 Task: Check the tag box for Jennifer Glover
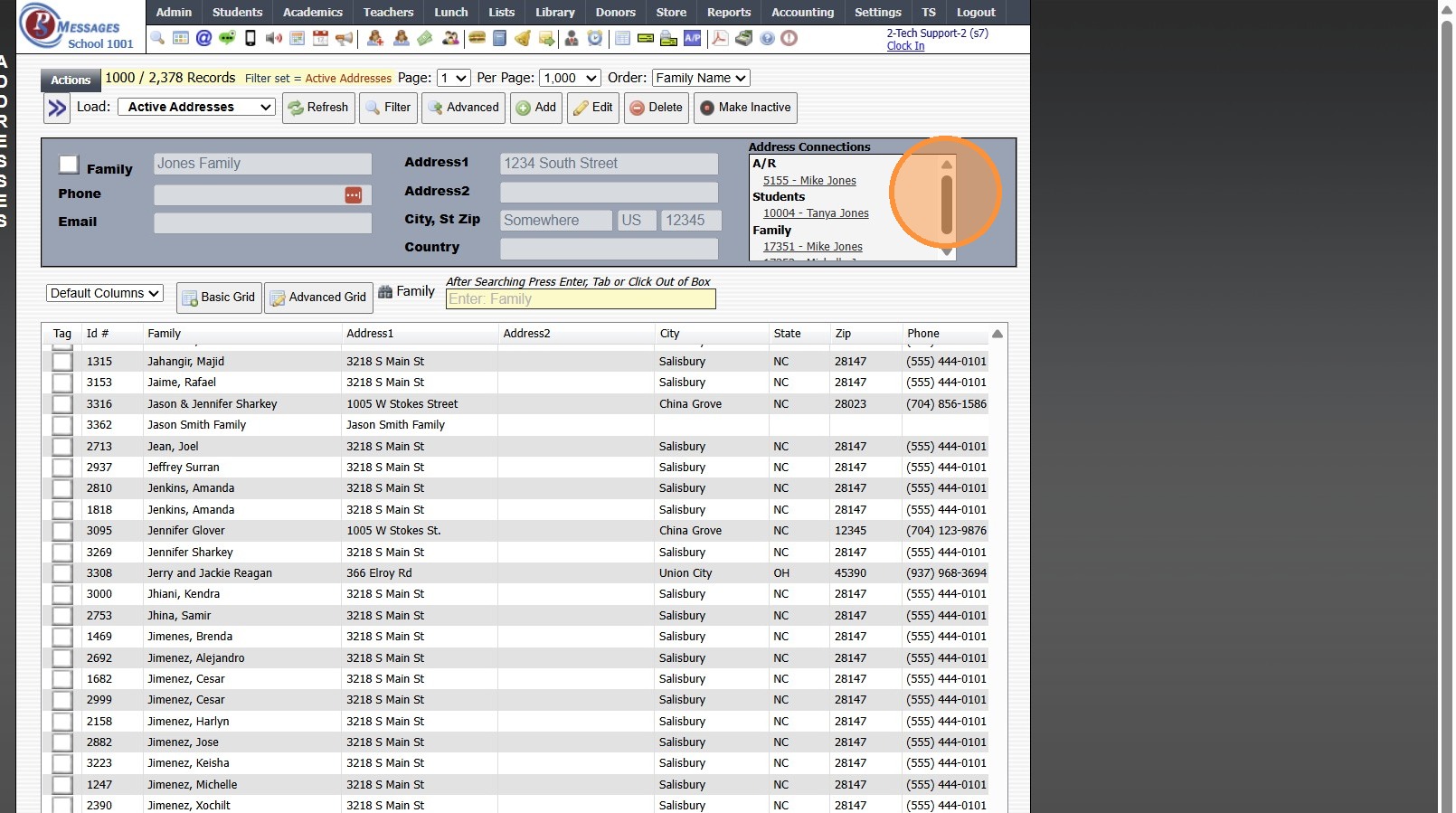click(x=62, y=531)
